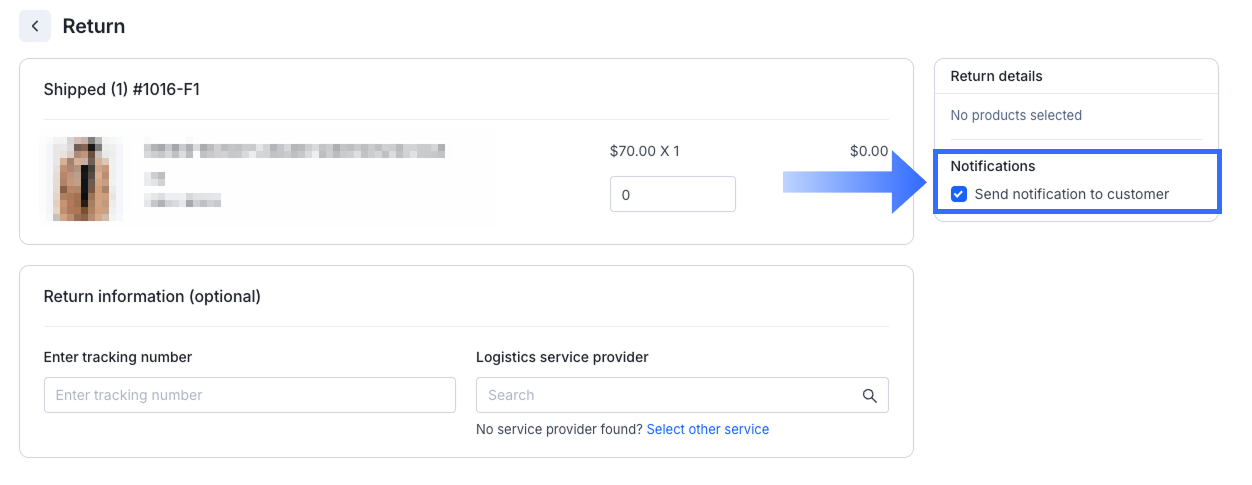Click the "Logistics service provider" label
The width and height of the screenshot is (1252, 485).
562,357
